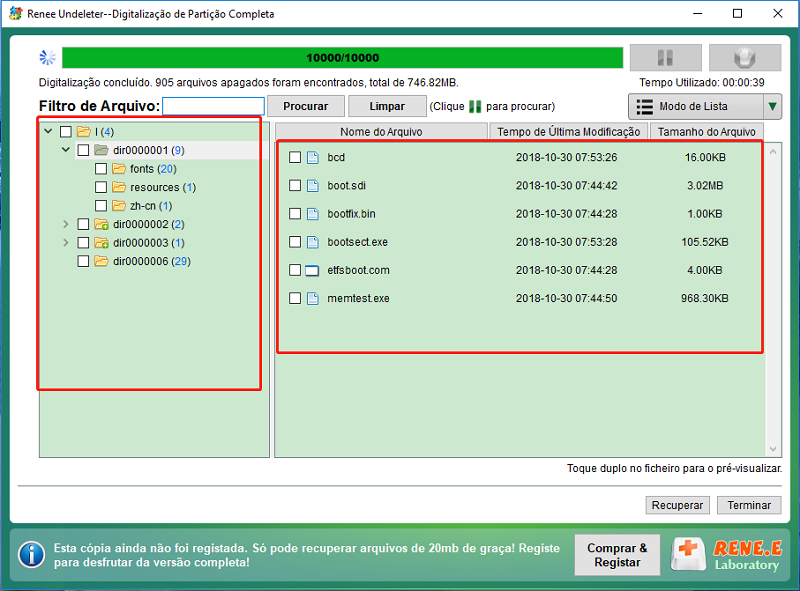Click the fonts folder icon

(119, 168)
